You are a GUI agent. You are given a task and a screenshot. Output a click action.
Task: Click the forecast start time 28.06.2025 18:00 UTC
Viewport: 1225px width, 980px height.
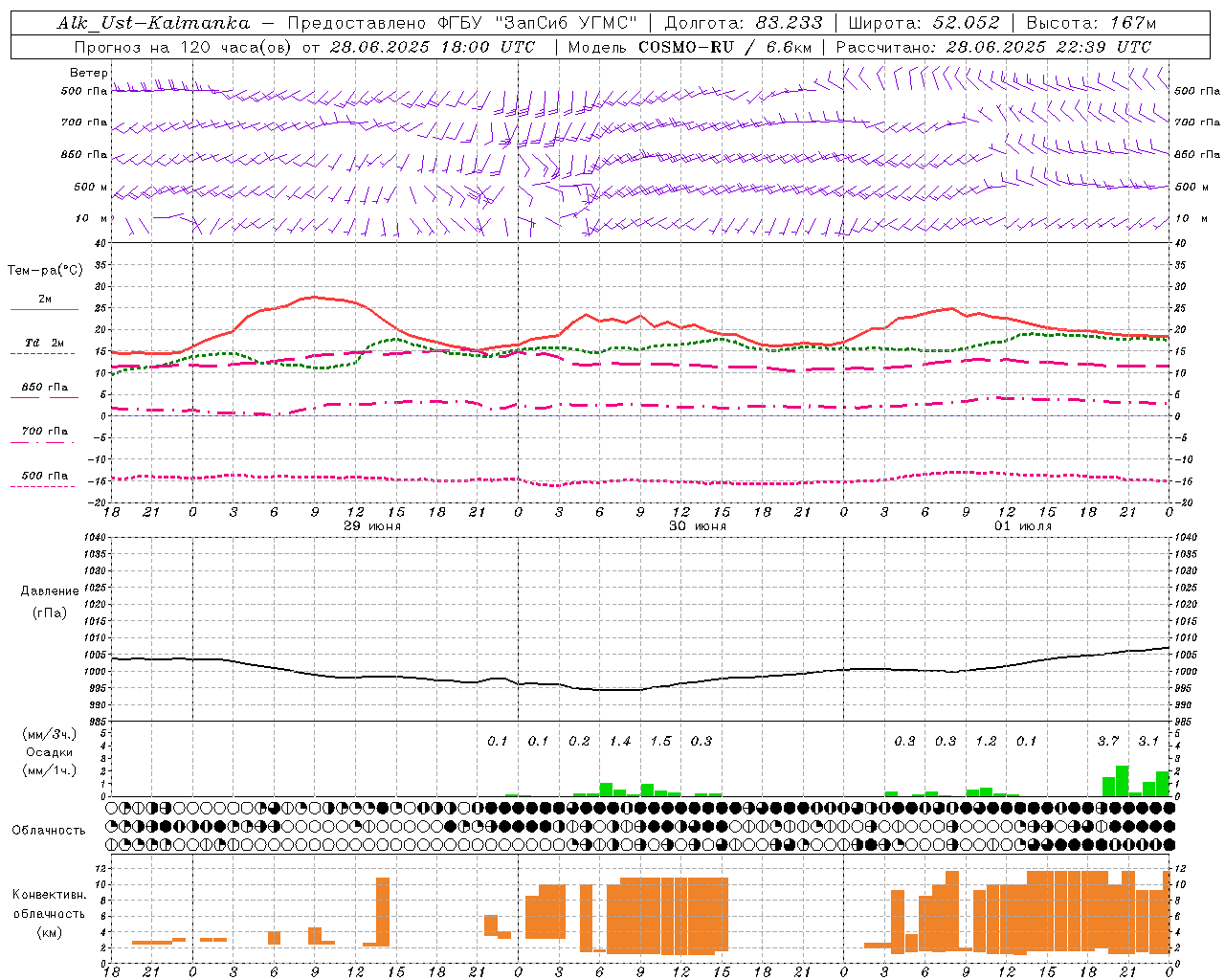tap(433, 47)
